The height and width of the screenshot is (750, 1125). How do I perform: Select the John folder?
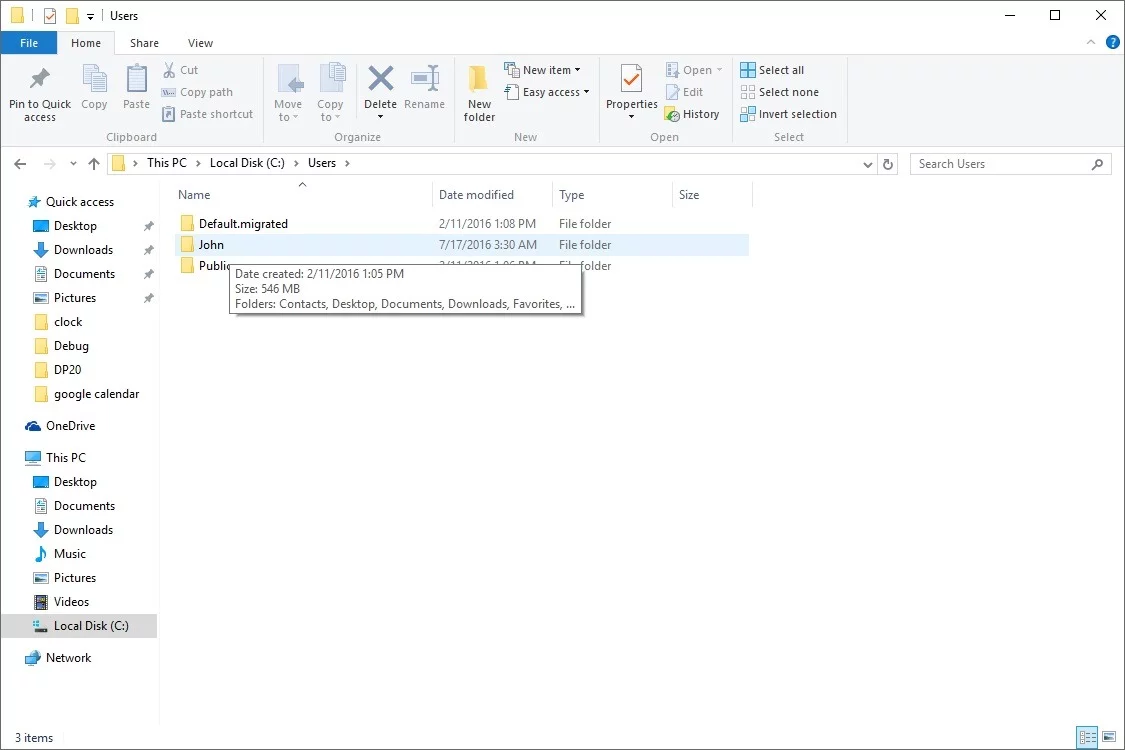pos(461,245)
